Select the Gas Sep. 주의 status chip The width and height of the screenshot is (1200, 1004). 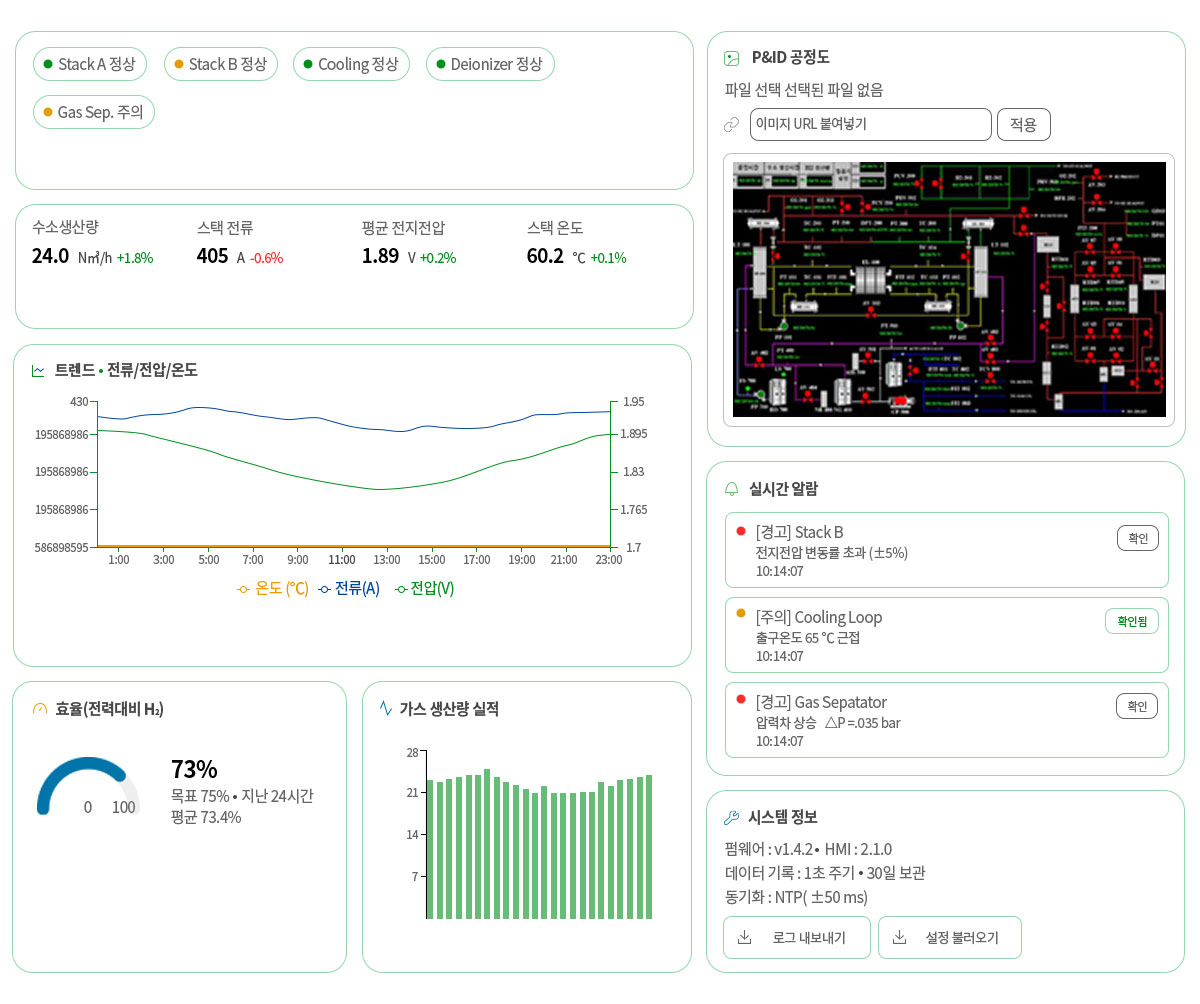click(94, 112)
